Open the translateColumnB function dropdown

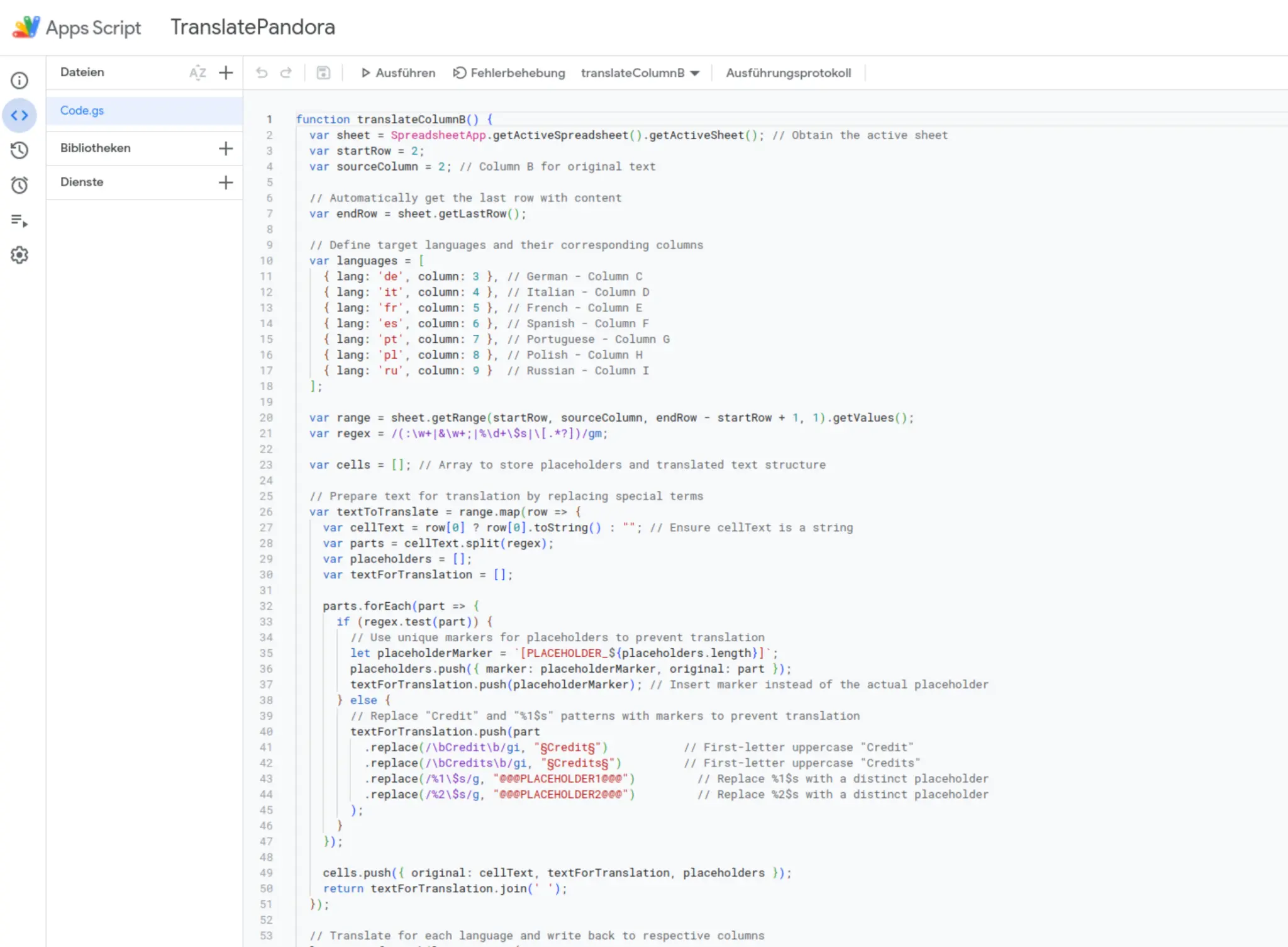(x=640, y=73)
